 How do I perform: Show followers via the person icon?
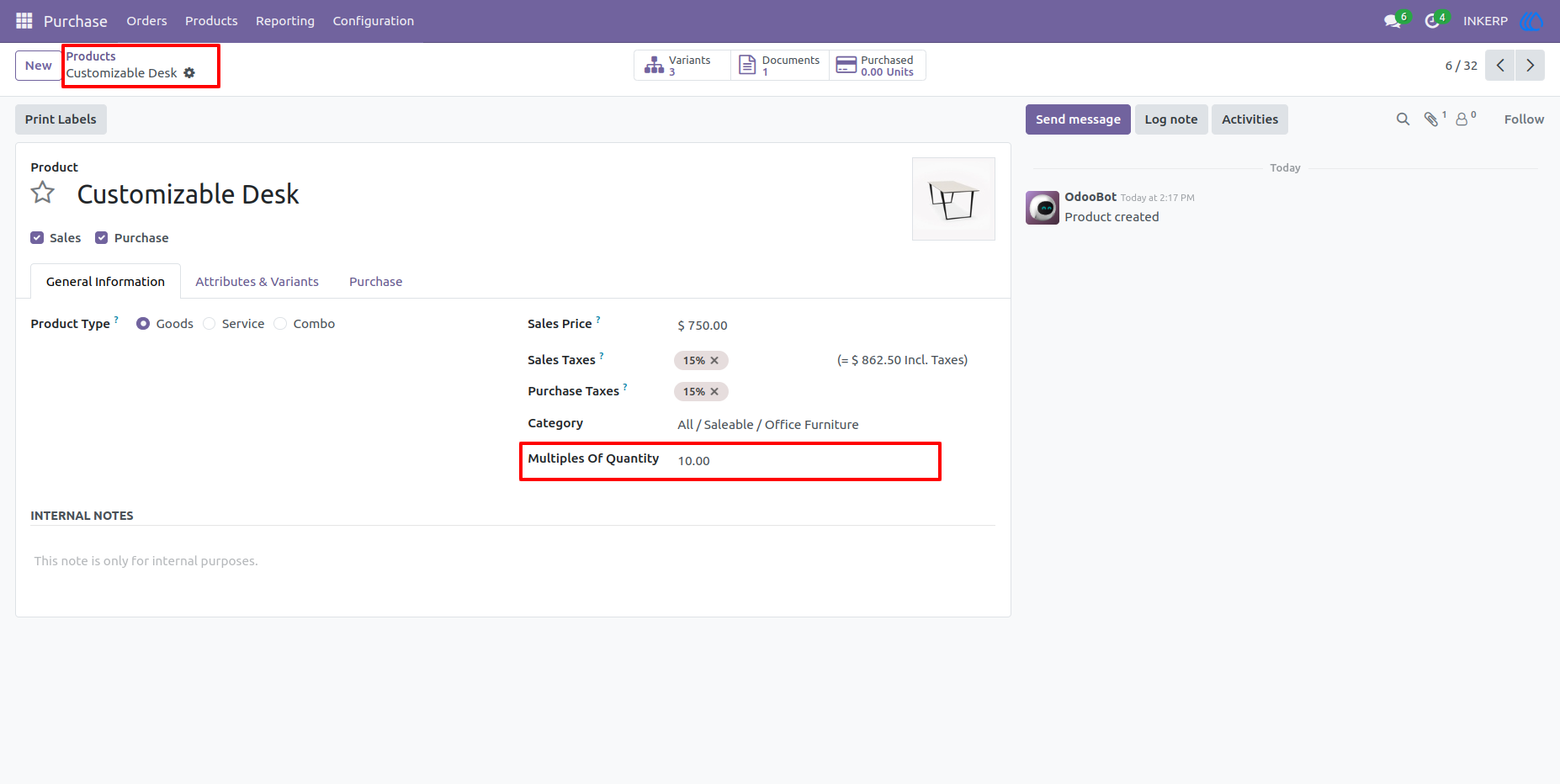(x=1462, y=119)
